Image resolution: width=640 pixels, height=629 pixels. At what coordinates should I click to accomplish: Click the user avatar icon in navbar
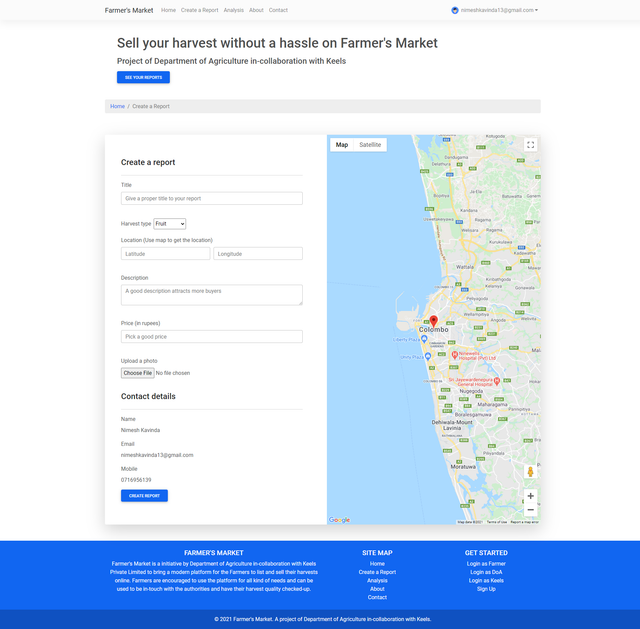tap(455, 10)
